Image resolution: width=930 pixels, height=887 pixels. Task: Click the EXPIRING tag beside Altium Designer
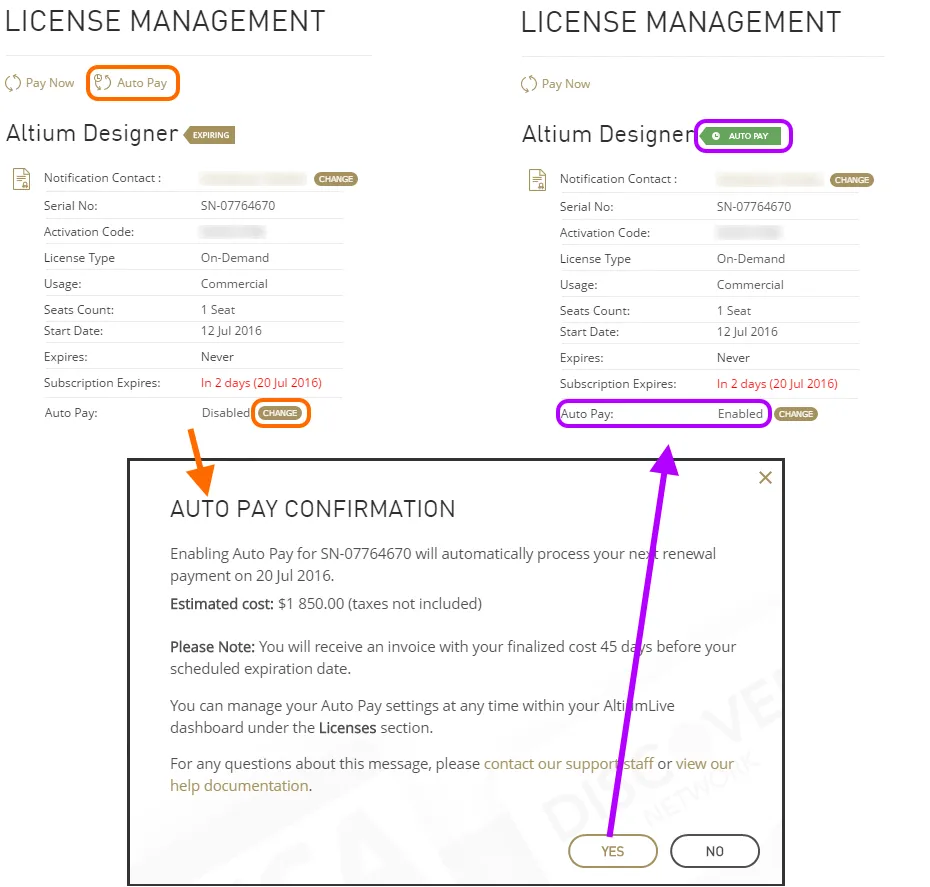click(209, 135)
